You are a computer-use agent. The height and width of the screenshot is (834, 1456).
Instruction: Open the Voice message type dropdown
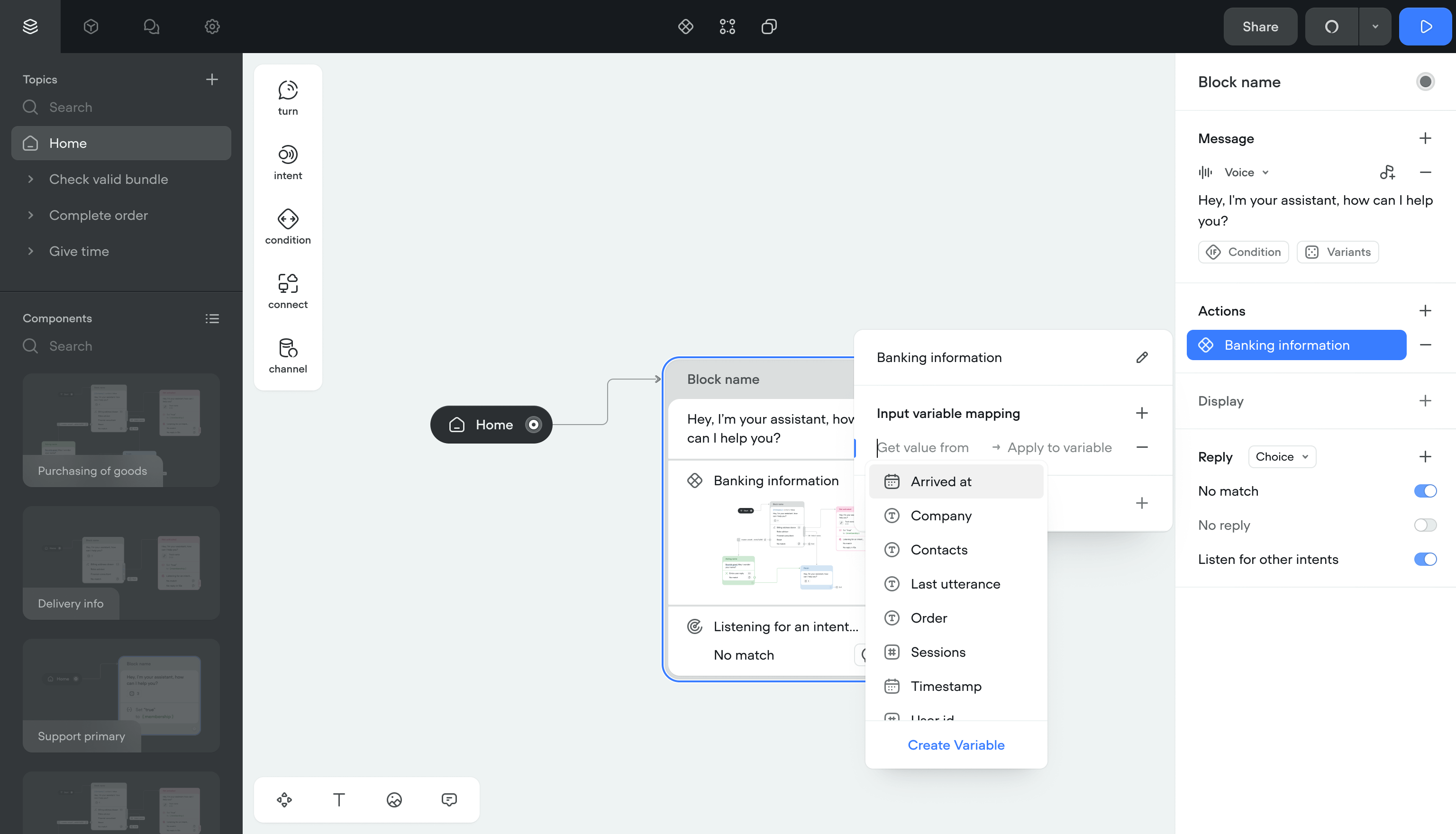point(1246,172)
